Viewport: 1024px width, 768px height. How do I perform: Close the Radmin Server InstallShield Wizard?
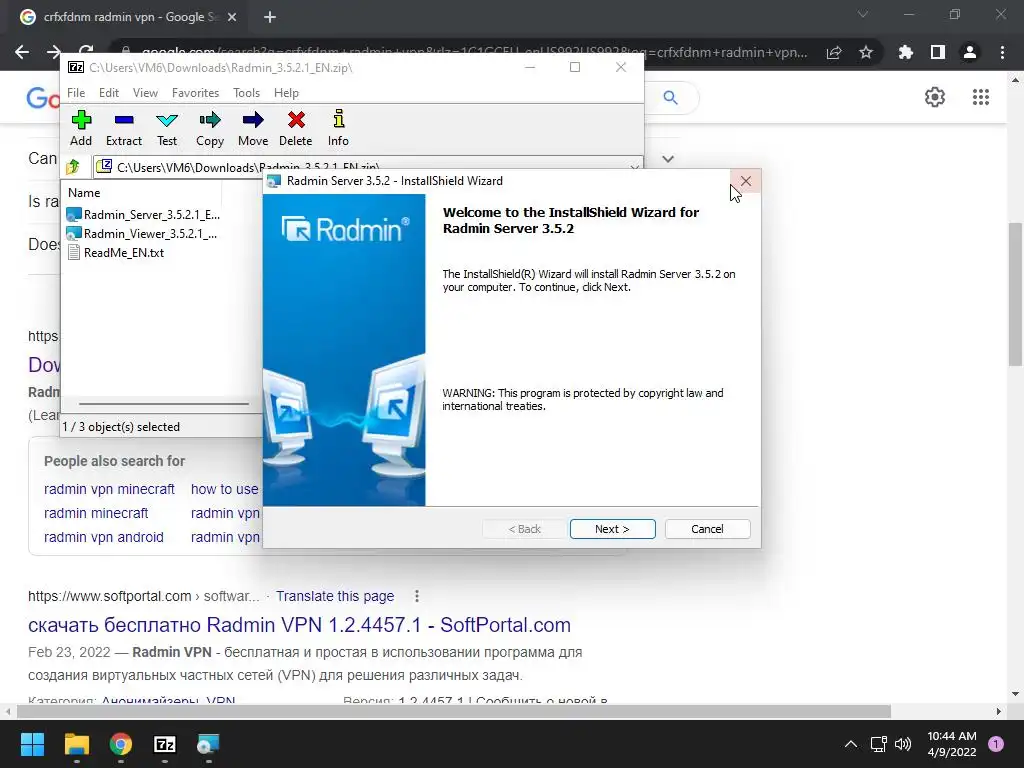click(746, 181)
